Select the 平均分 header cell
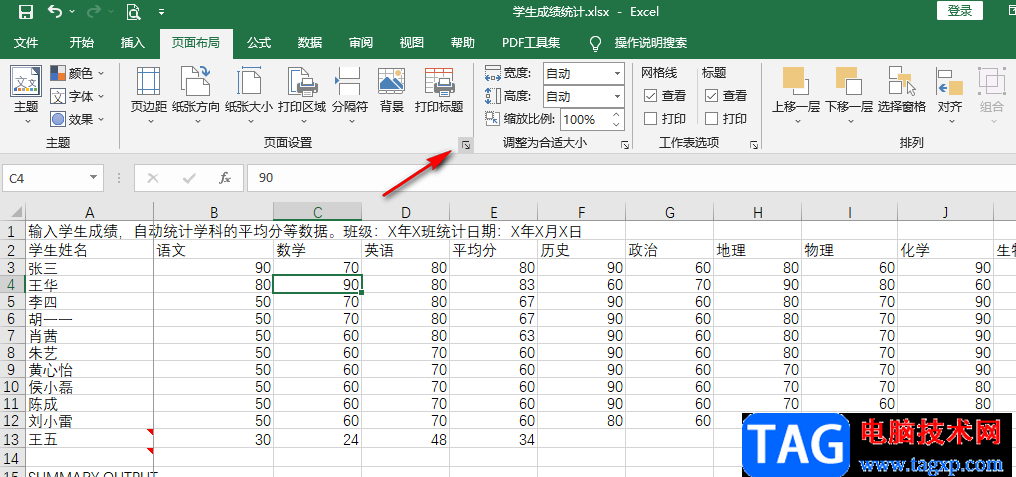This screenshot has height=477, width=1016. pyautogui.click(x=494, y=251)
